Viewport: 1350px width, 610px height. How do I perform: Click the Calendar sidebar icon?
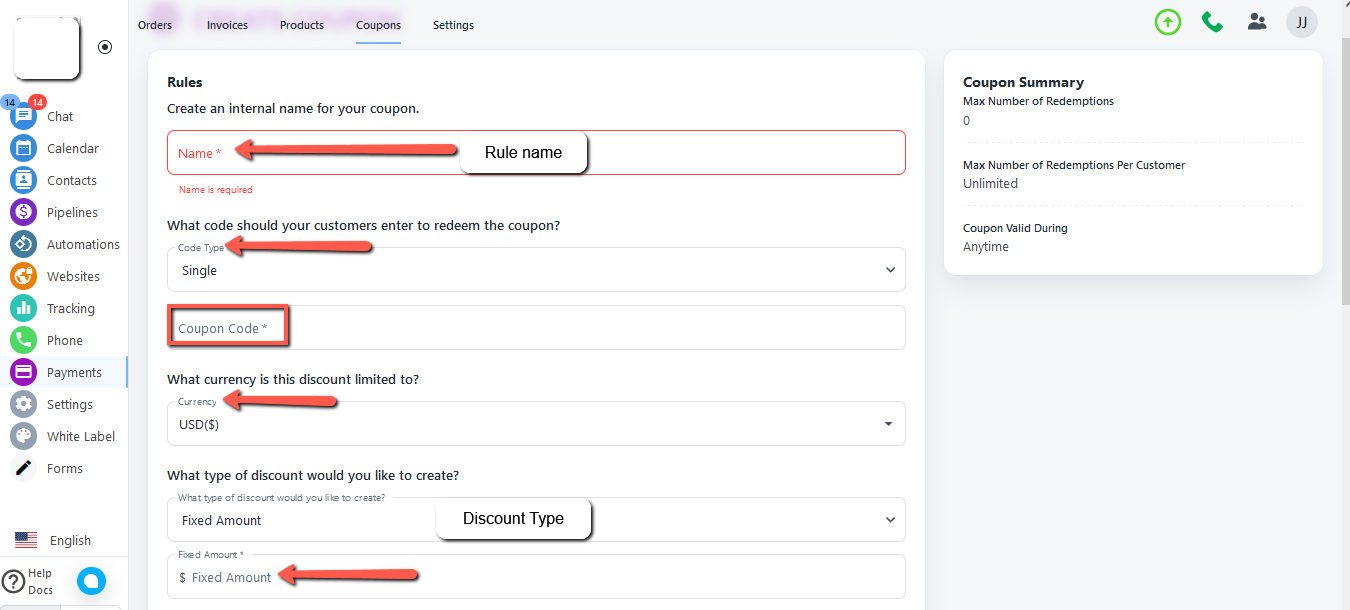(23, 149)
